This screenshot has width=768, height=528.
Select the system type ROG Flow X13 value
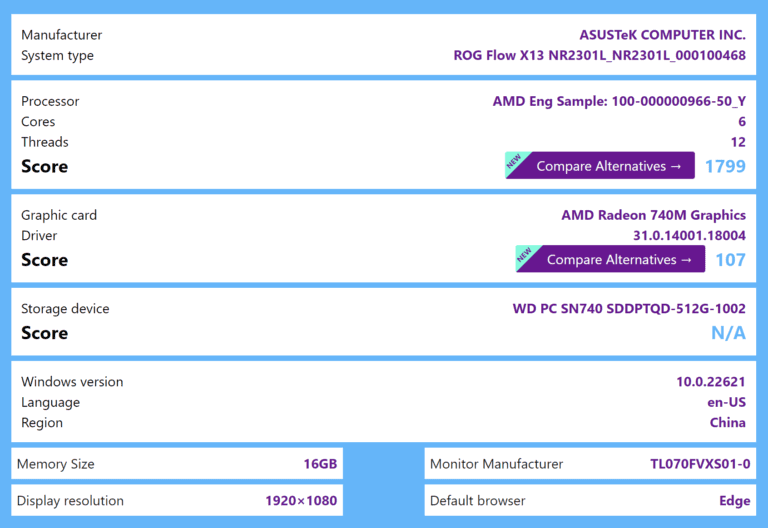[x=600, y=55]
